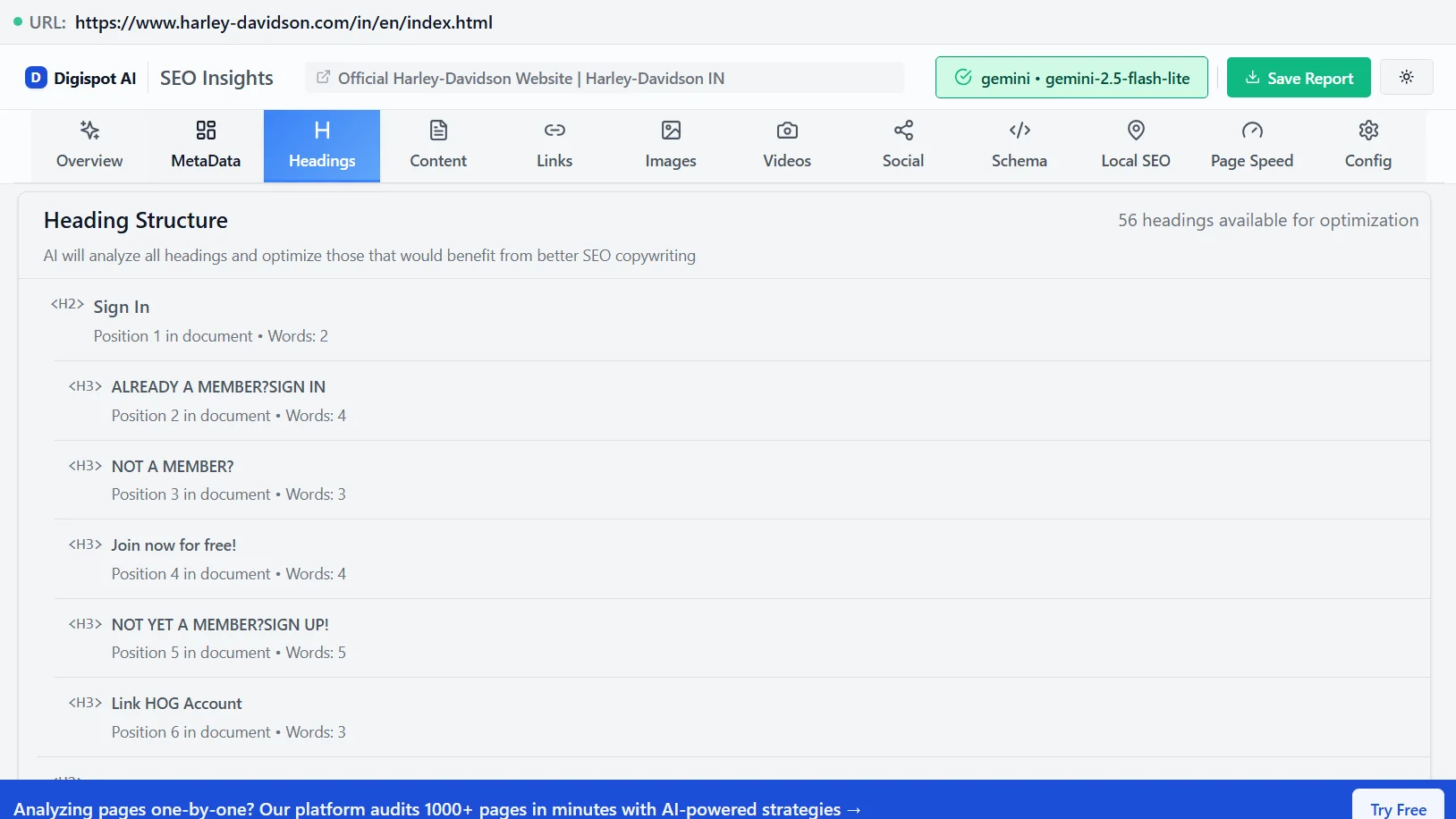Open the Schema tab label

click(x=1020, y=161)
